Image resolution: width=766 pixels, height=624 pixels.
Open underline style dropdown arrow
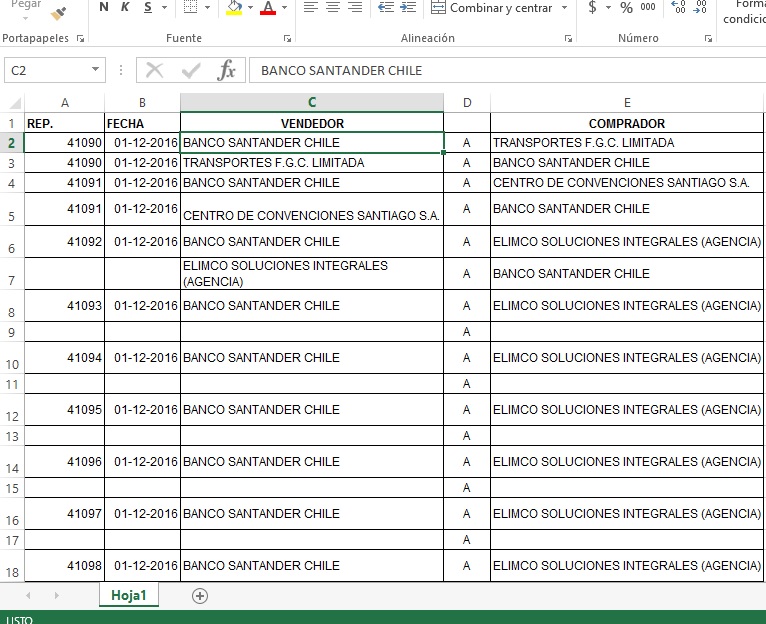click(164, 7)
